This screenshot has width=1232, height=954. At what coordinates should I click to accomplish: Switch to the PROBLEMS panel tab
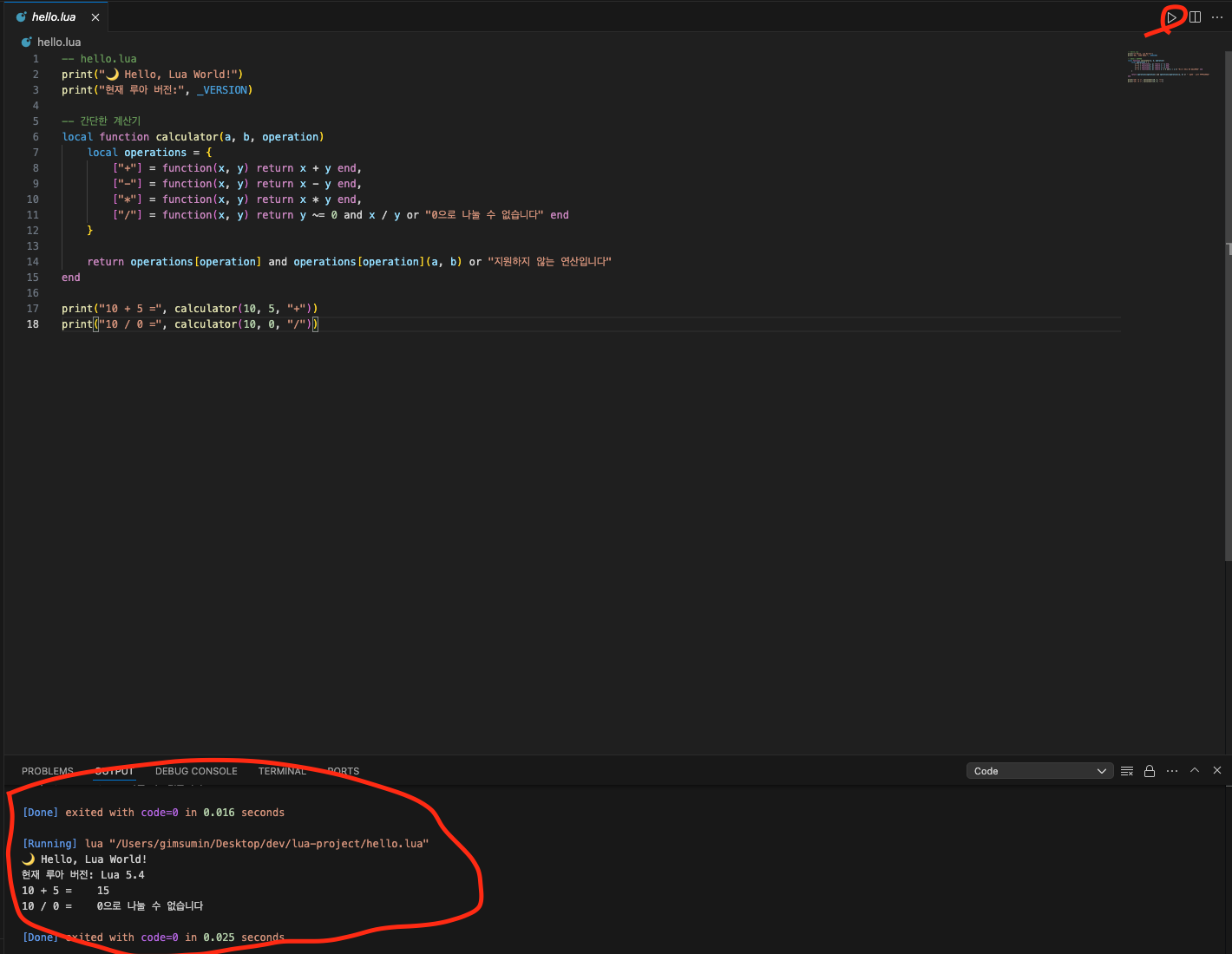tap(48, 771)
